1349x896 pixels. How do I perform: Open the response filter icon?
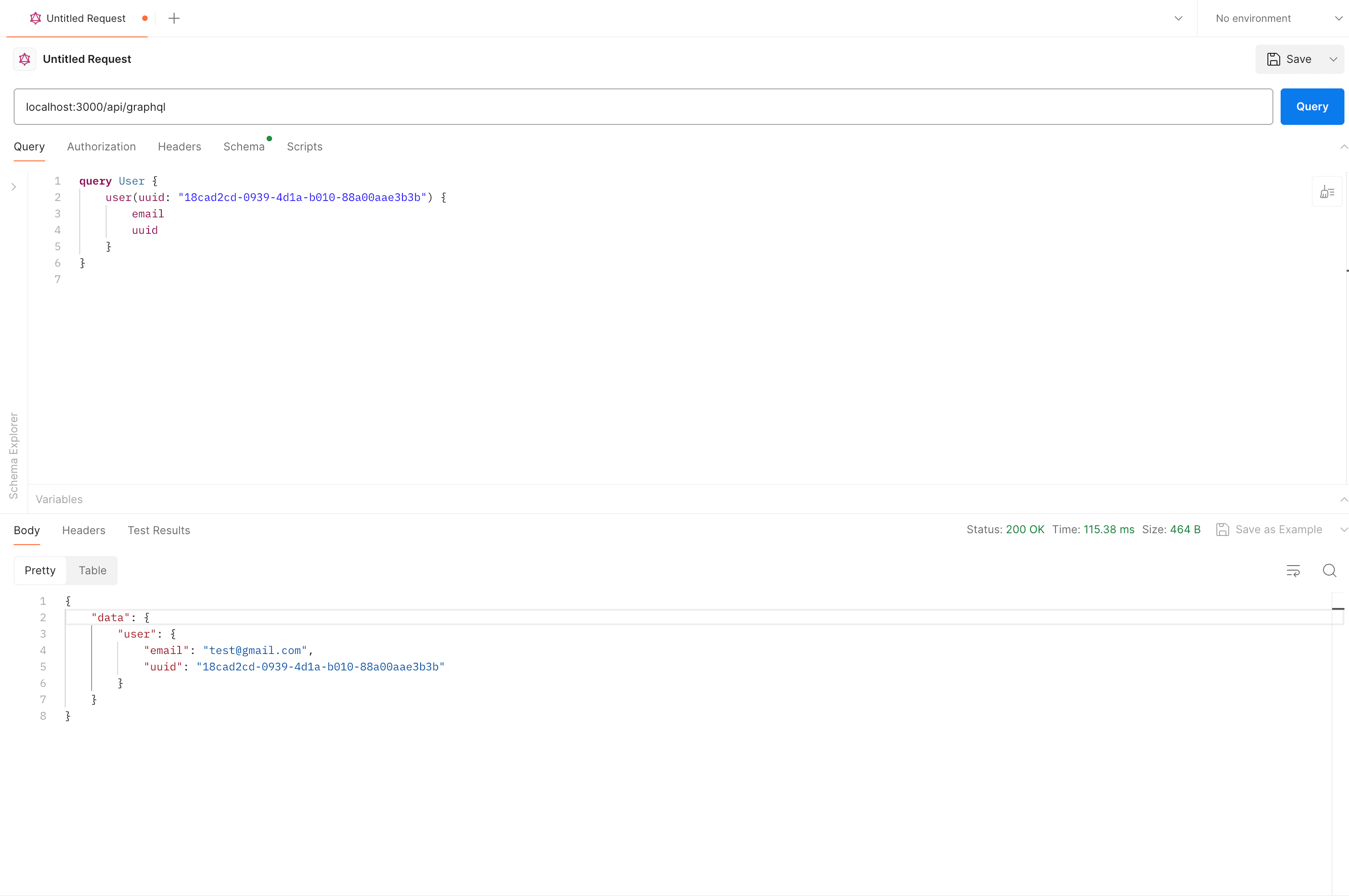point(1293,570)
